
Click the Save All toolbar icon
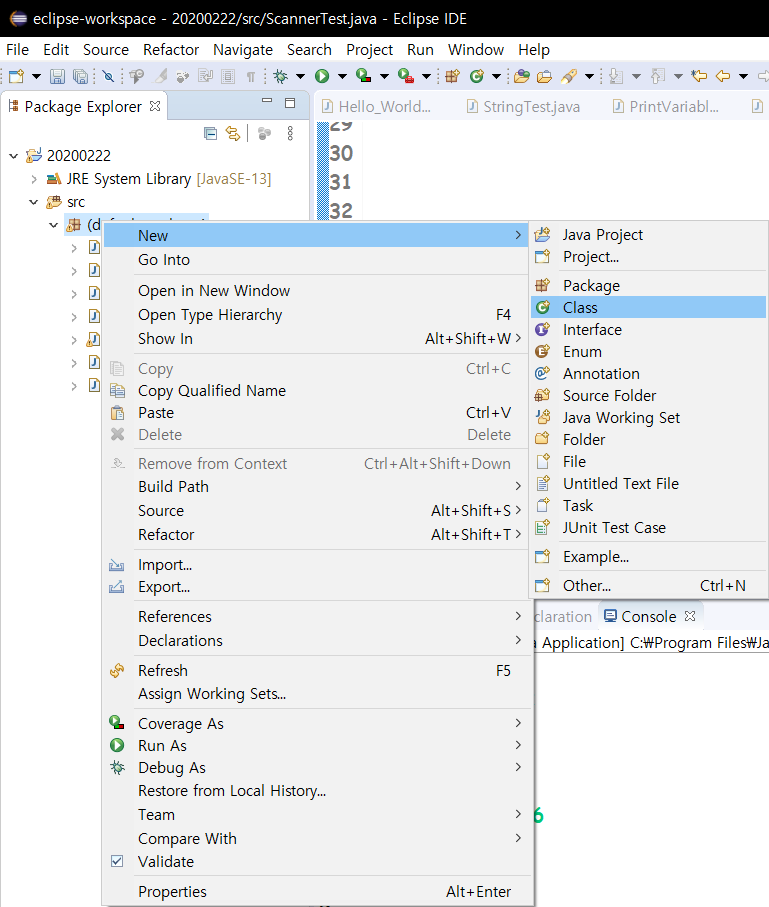pos(80,76)
